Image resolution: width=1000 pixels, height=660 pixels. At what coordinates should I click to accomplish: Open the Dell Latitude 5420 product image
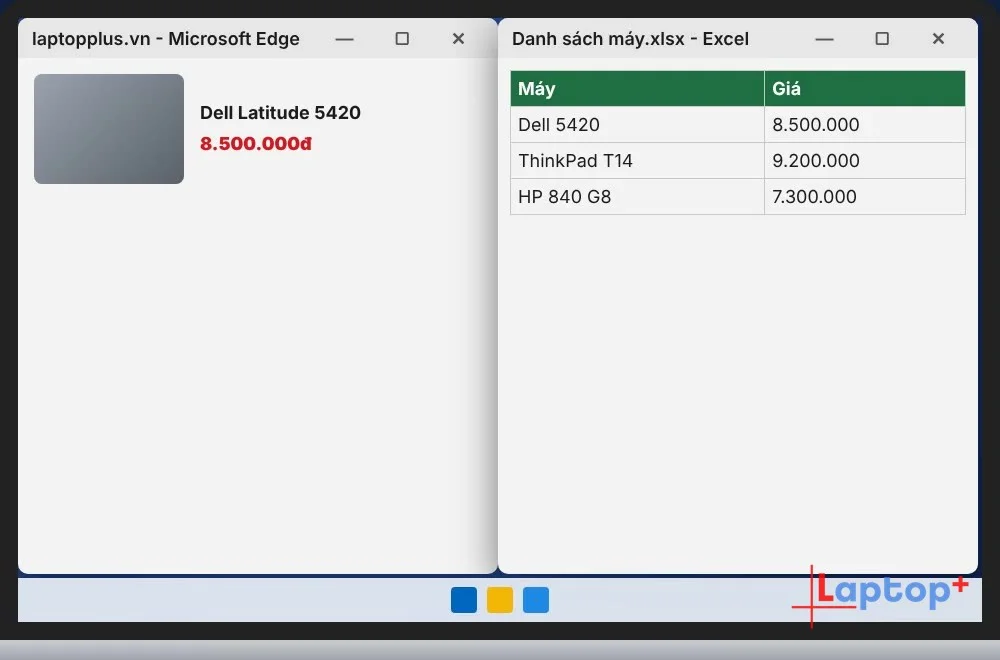click(109, 129)
